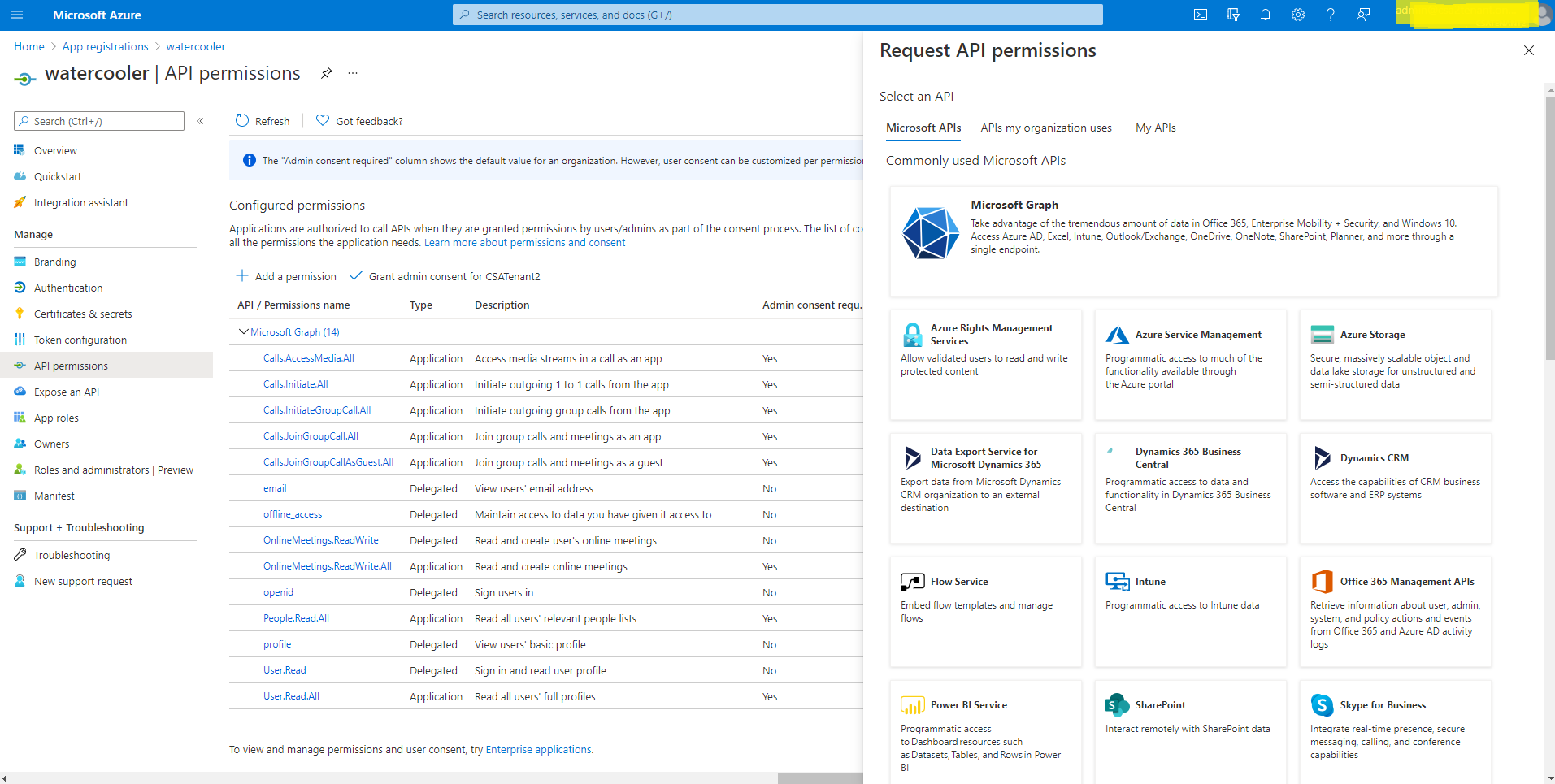Open the Azure portal hamburger menu

[x=17, y=15]
